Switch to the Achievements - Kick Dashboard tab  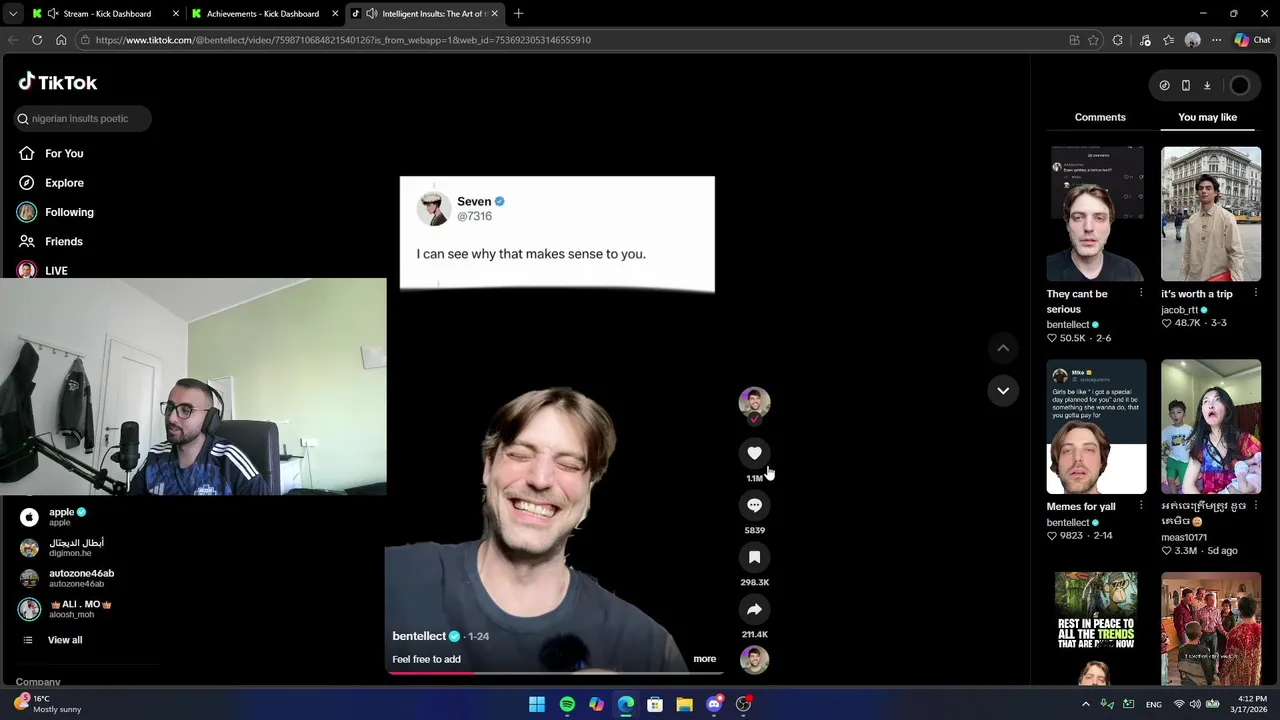[263, 14]
